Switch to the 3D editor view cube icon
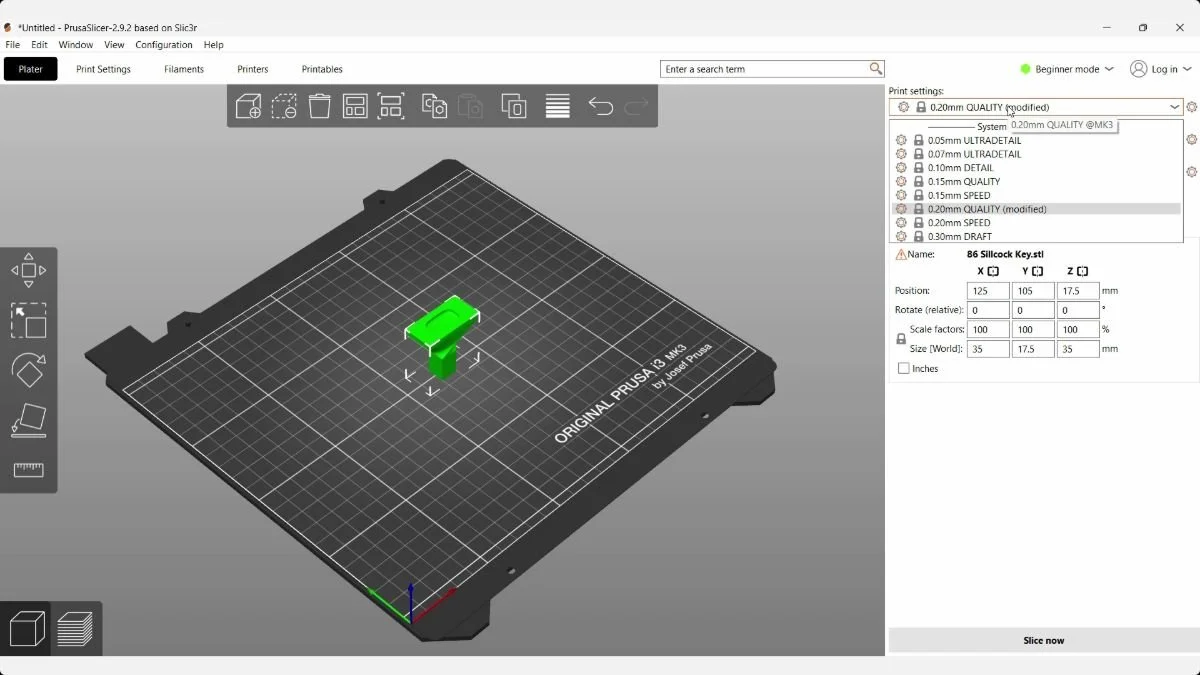 coord(27,629)
